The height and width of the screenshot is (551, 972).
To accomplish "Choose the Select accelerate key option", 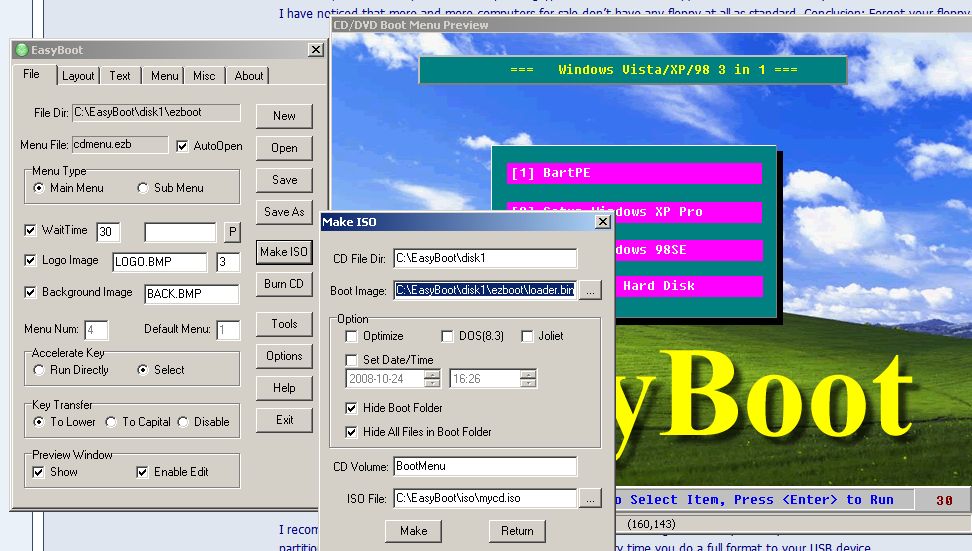I will pyautogui.click(x=143, y=370).
